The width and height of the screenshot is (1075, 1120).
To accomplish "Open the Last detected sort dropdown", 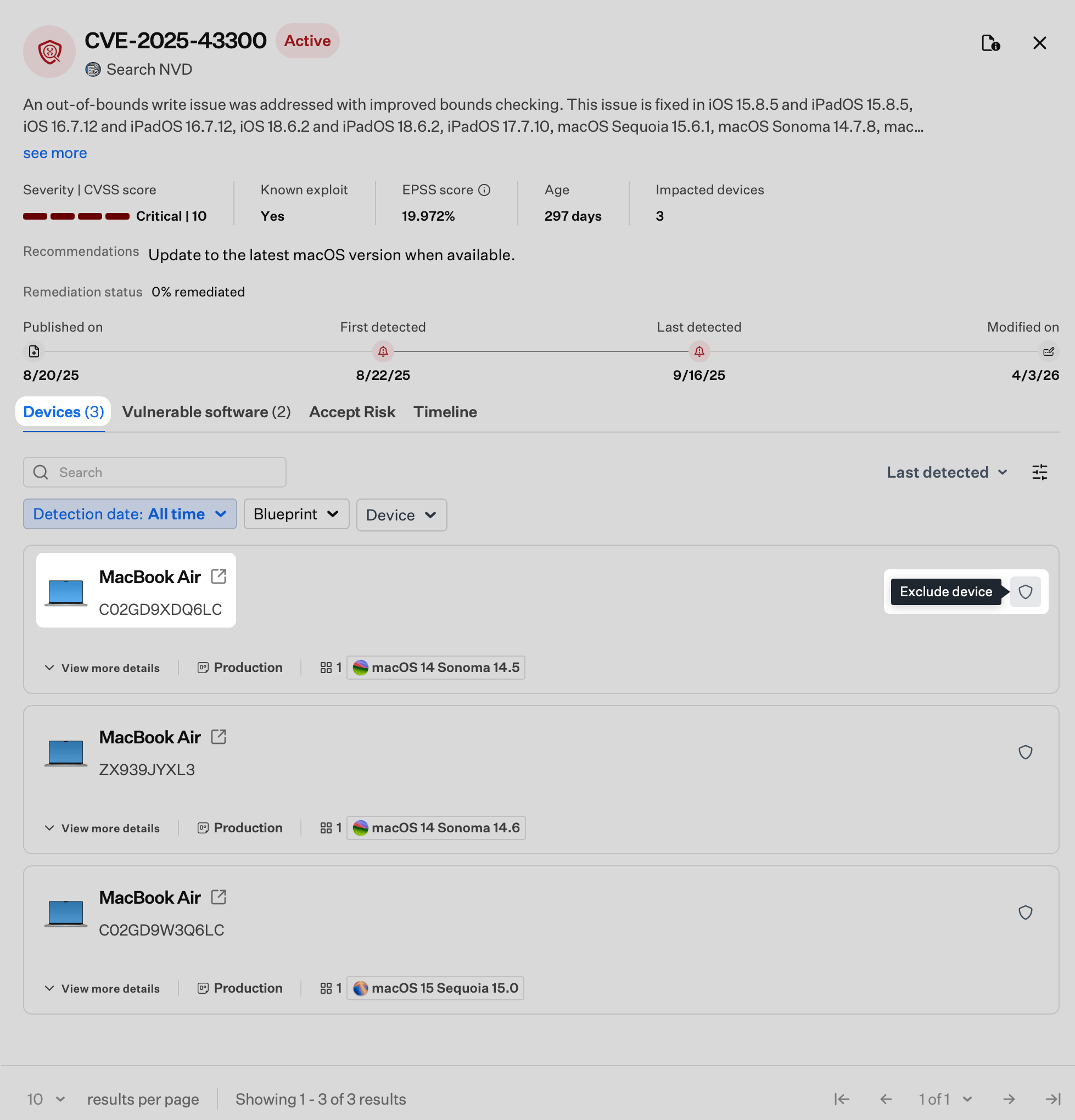I will pos(947,472).
